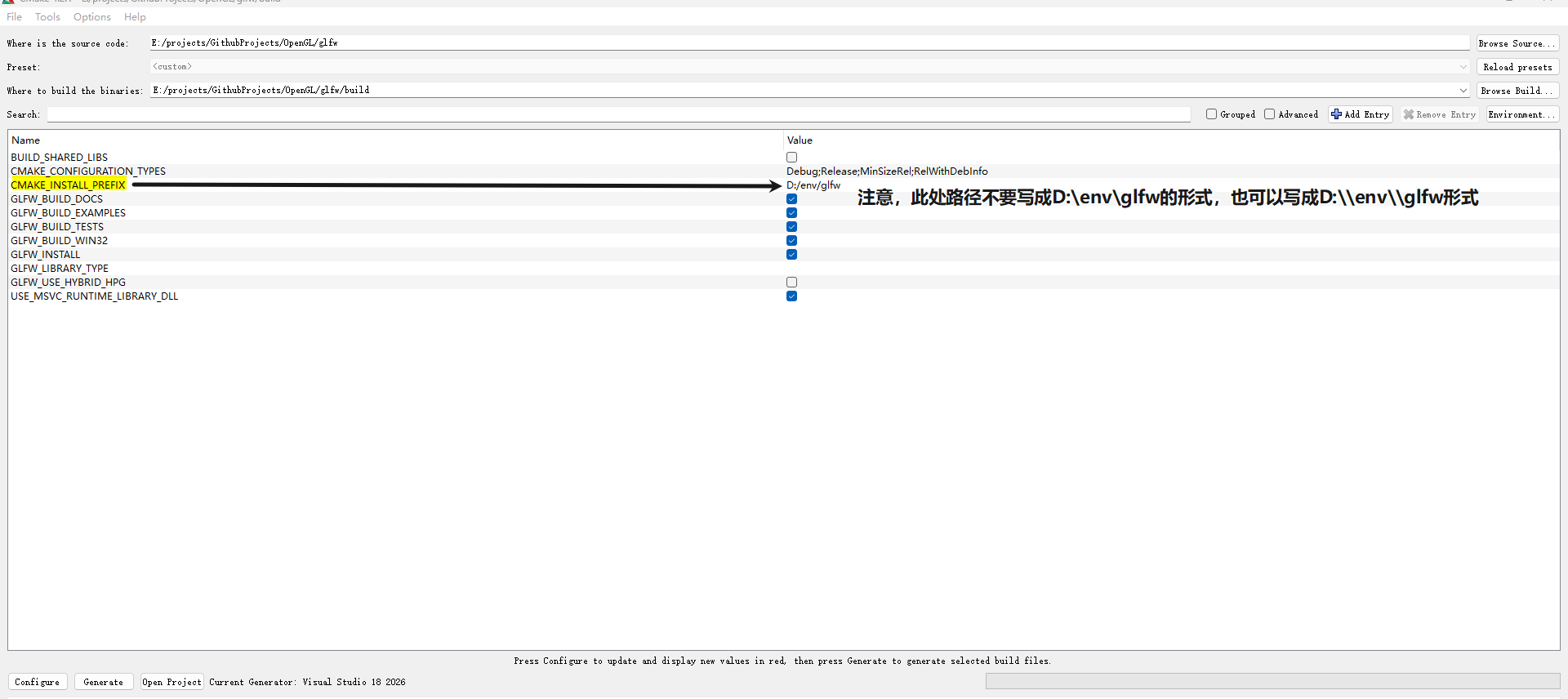Select CMAKE_INSTALL_PREFIX entry name

tap(69, 185)
